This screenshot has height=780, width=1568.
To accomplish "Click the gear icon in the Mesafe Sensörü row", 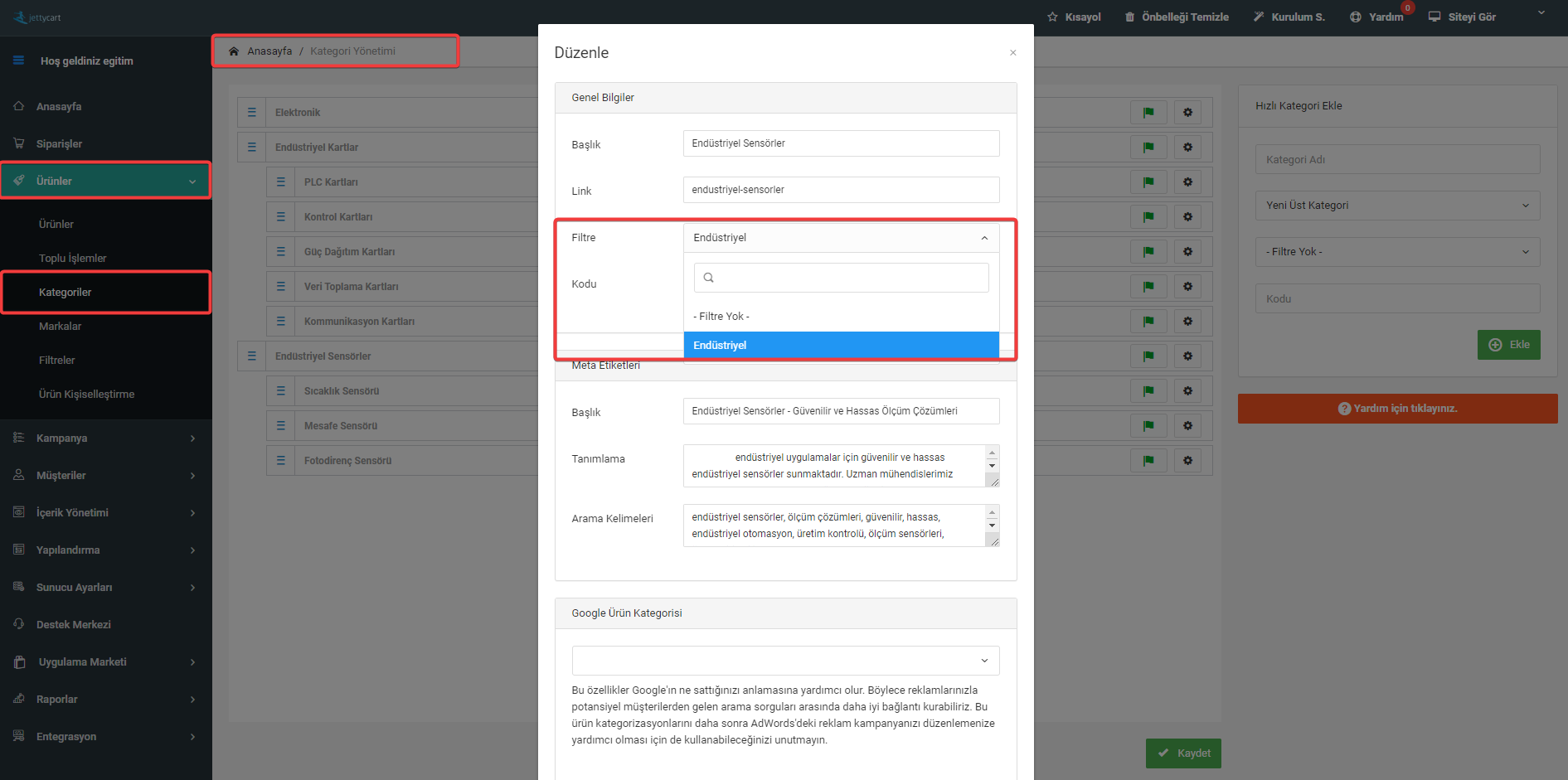I will (x=1188, y=426).
